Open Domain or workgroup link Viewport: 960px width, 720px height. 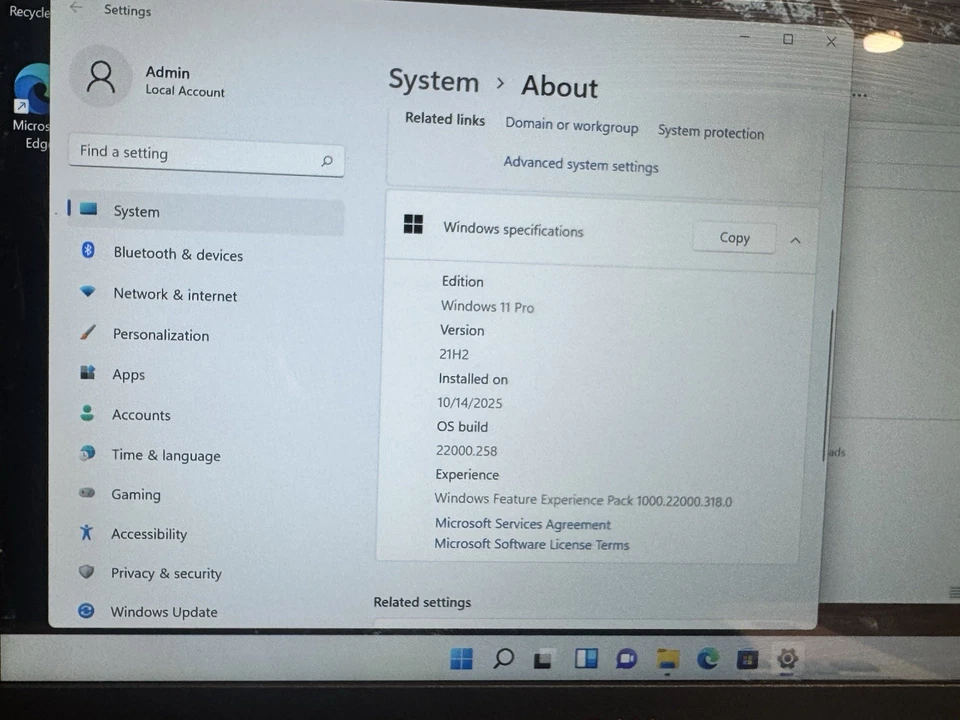click(x=571, y=126)
